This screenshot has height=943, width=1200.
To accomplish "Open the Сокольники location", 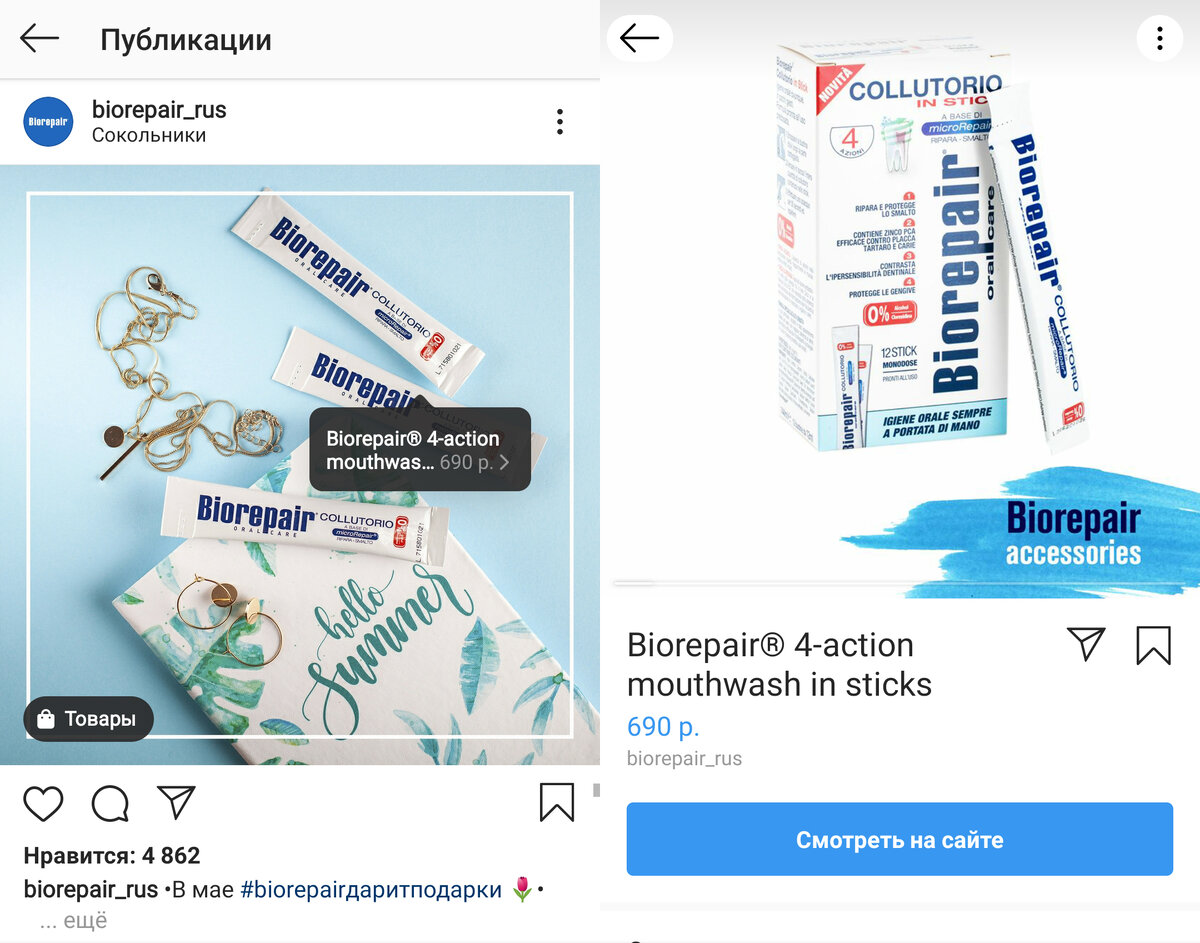I will coord(149,135).
